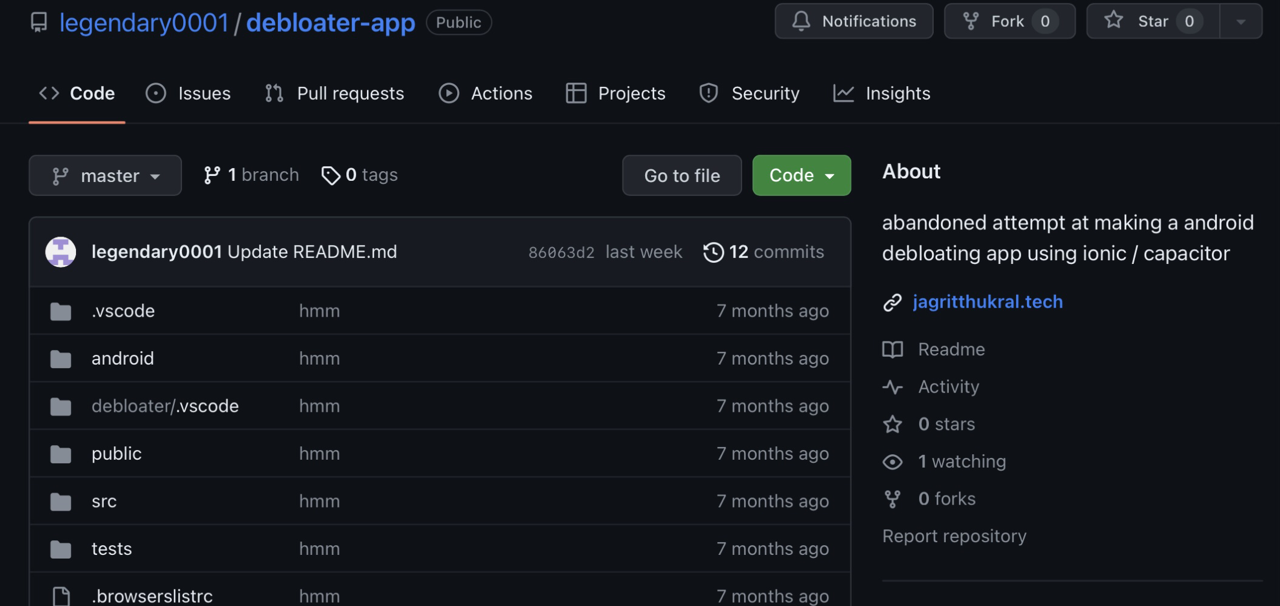Screen dimensions: 1280x606
Task: Click the Go to file button
Action: 682,175
